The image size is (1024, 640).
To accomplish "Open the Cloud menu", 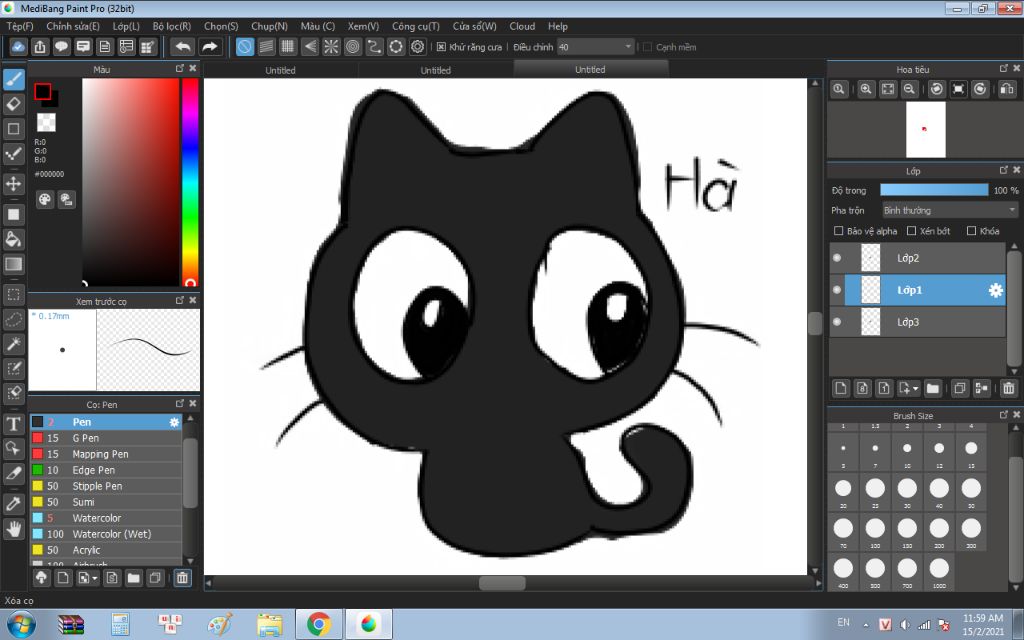I will [x=522, y=26].
